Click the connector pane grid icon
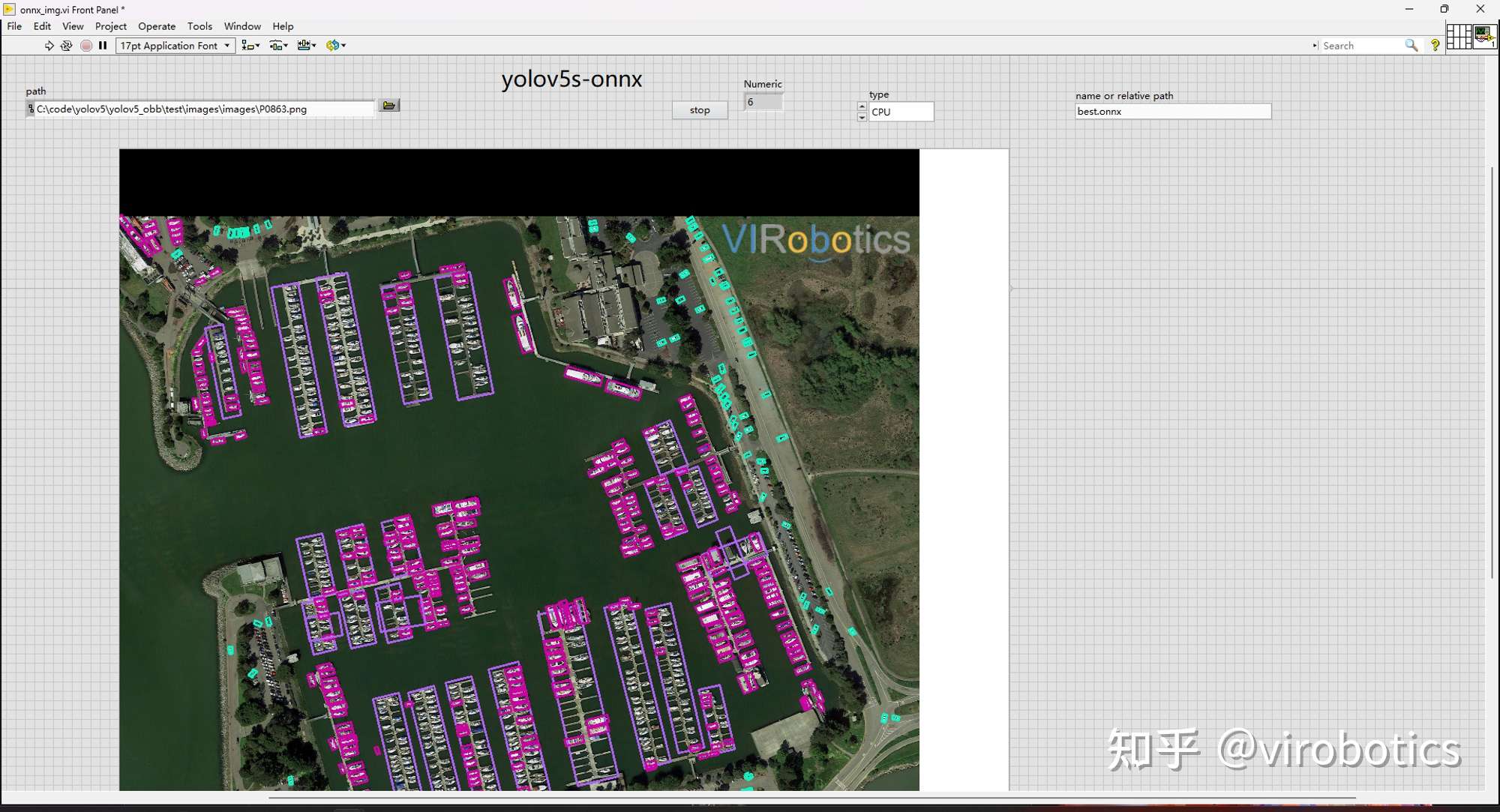Image resolution: width=1500 pixels, height=812 pixels. tap(1458, 36)
